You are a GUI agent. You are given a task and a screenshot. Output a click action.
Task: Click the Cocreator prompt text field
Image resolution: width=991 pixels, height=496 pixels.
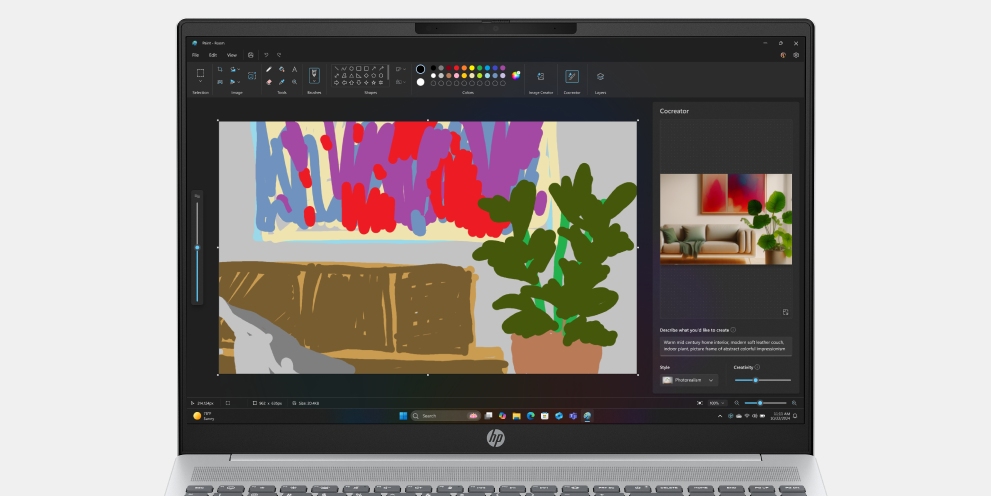tap(726, 346)
